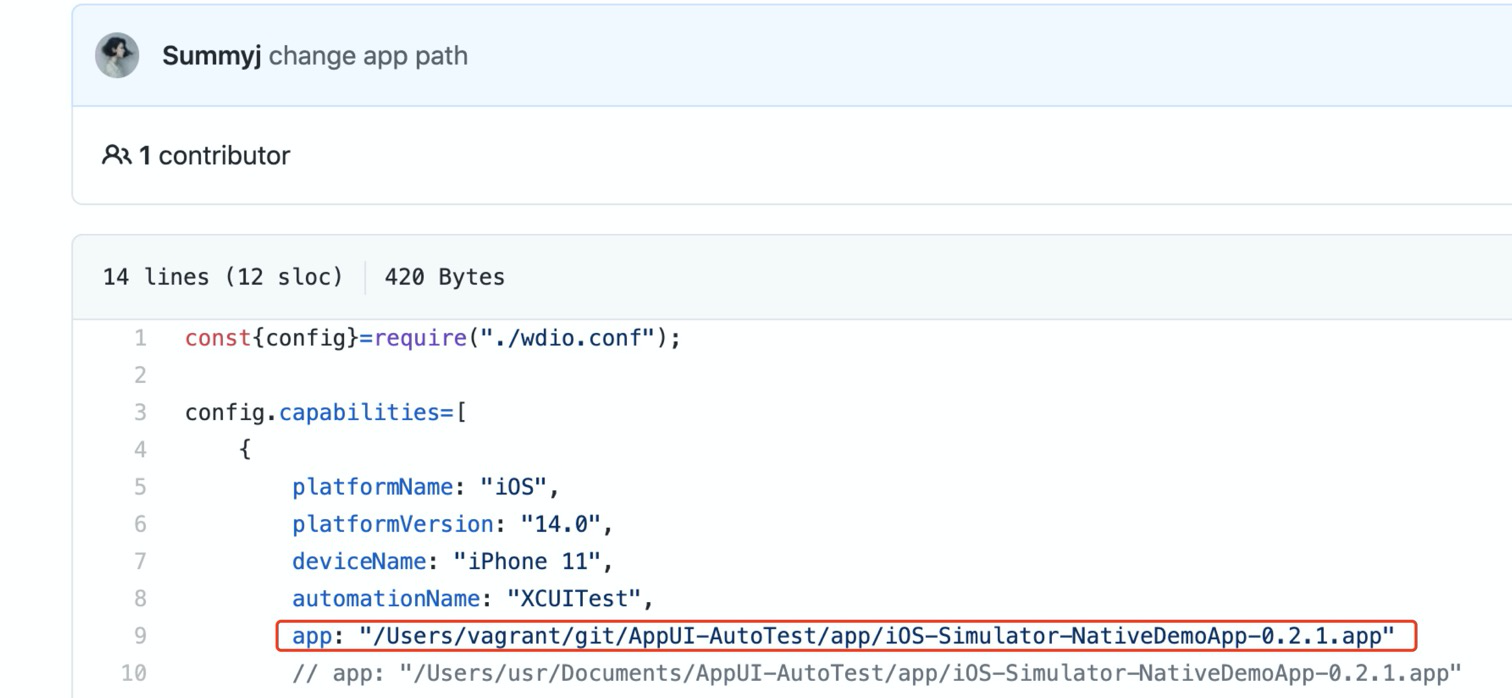1512x698 pixels.
Task: Select line number 2
Action: [x=140, y=375]
